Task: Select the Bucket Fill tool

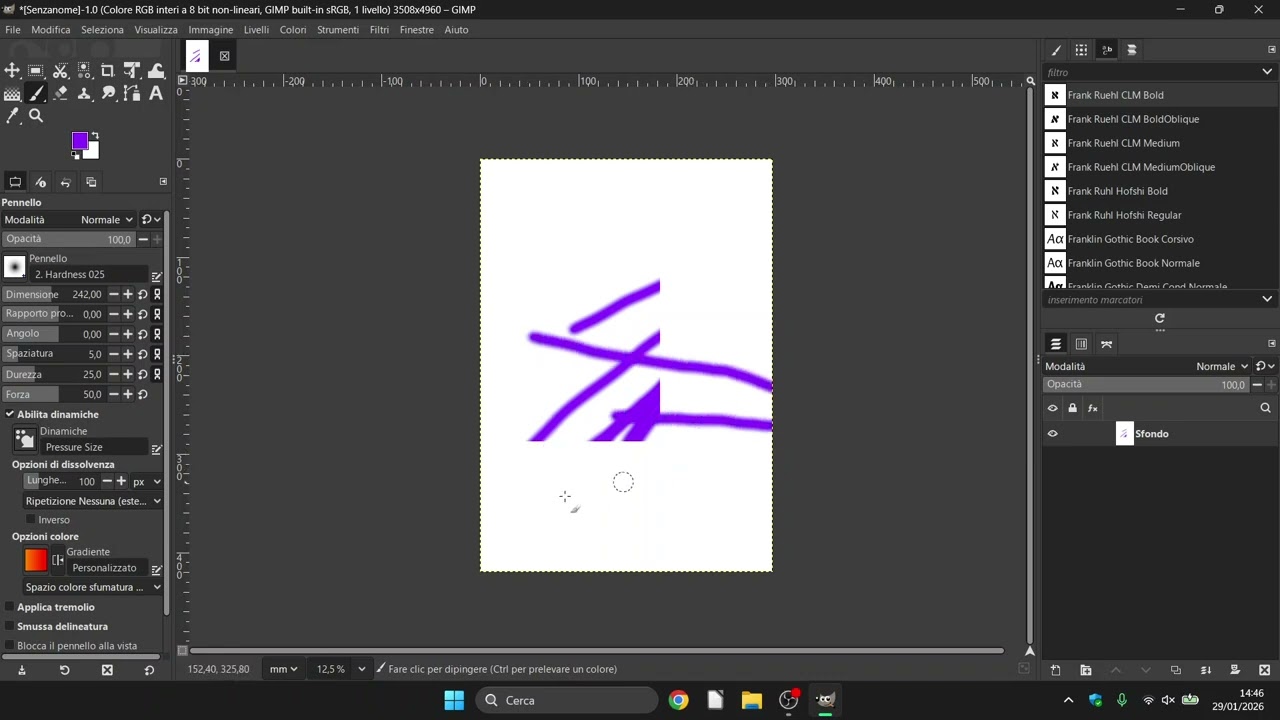Action: 12,94
